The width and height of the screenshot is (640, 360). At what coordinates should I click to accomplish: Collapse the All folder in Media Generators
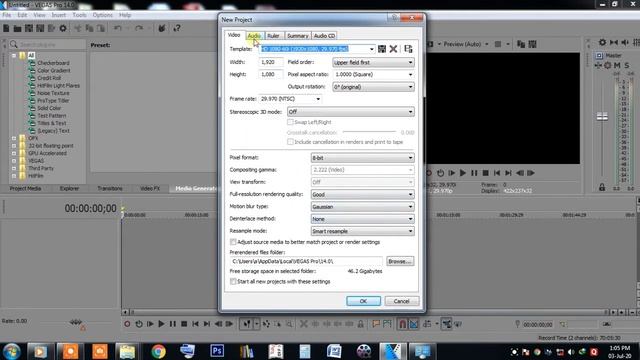pos(14,56)
